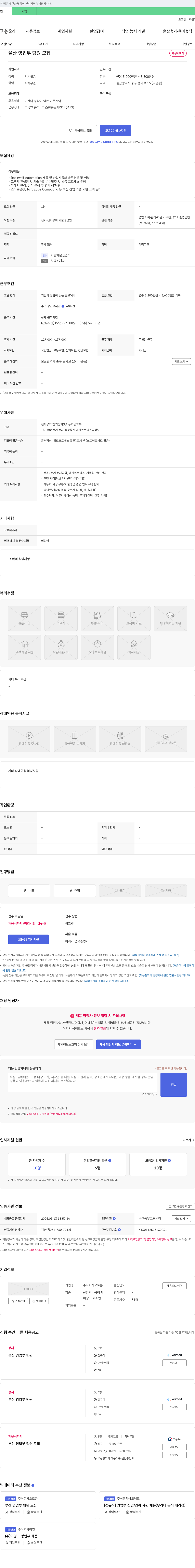Image resolution: width=195 pixels, height=1568 pixels.
Task: Switch to the 전형방법 section tab
Action: point(151,44)
